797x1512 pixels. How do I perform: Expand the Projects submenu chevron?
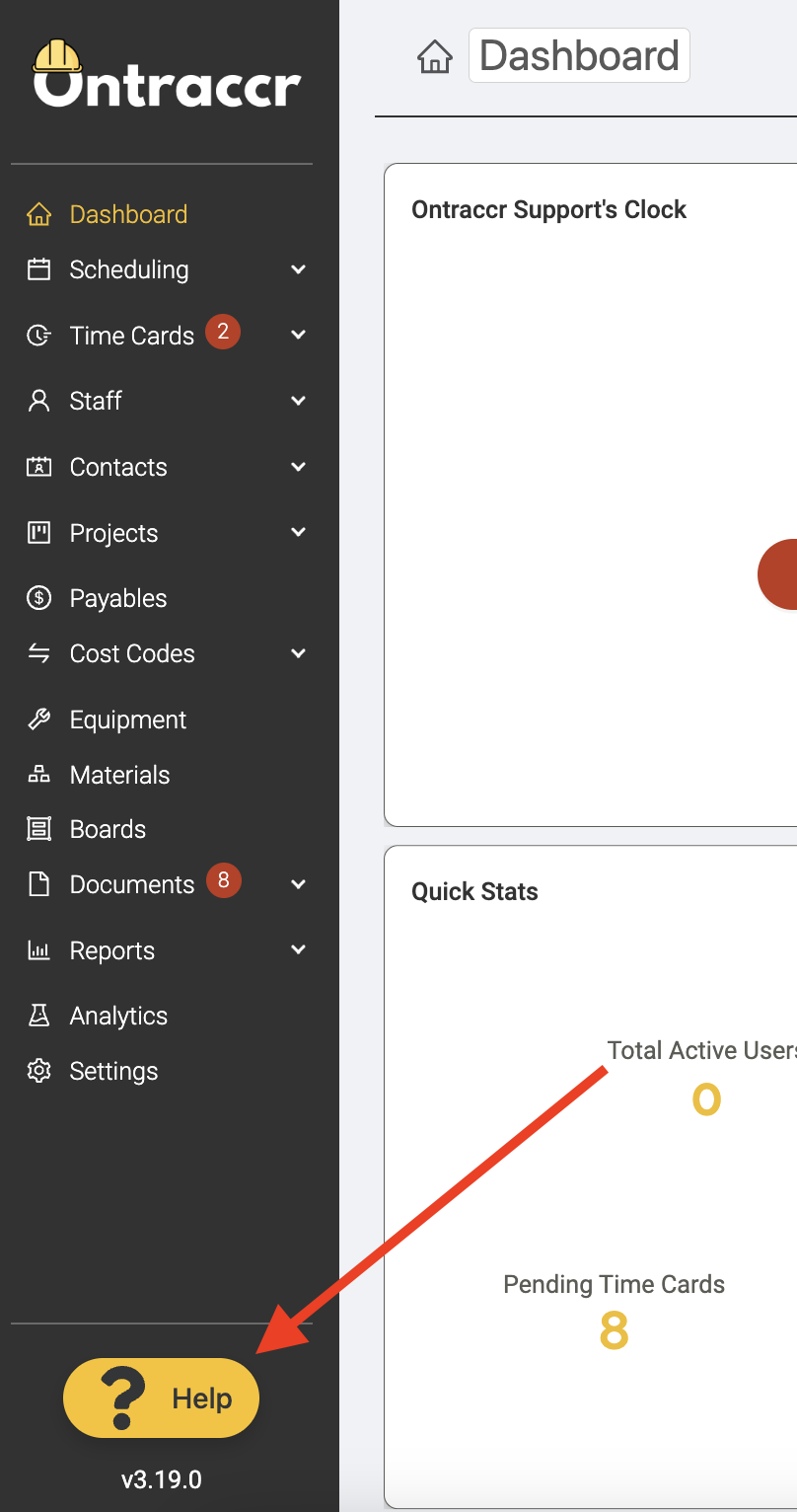tap(299, 533)
